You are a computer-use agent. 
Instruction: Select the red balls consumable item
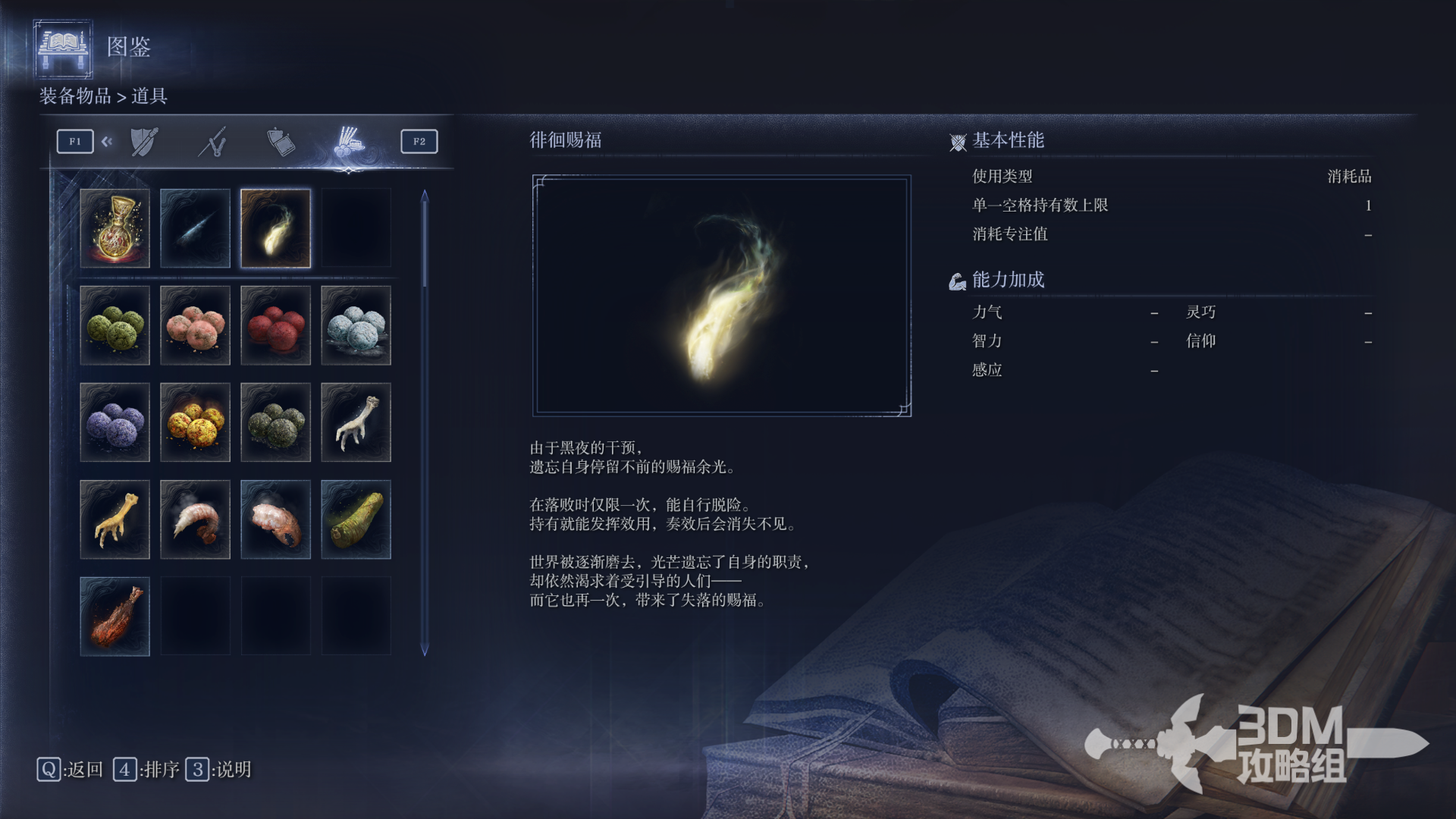coord(275,325)
